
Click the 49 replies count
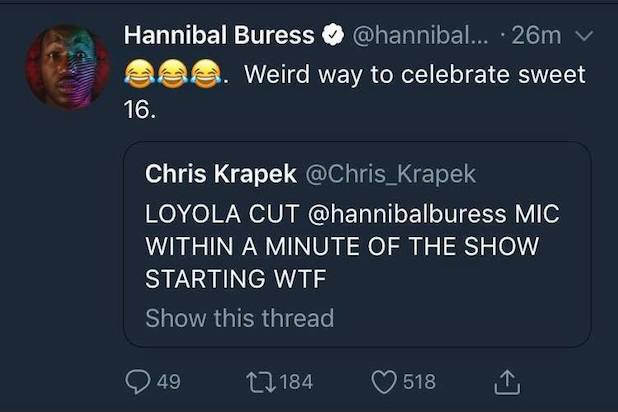167,381
